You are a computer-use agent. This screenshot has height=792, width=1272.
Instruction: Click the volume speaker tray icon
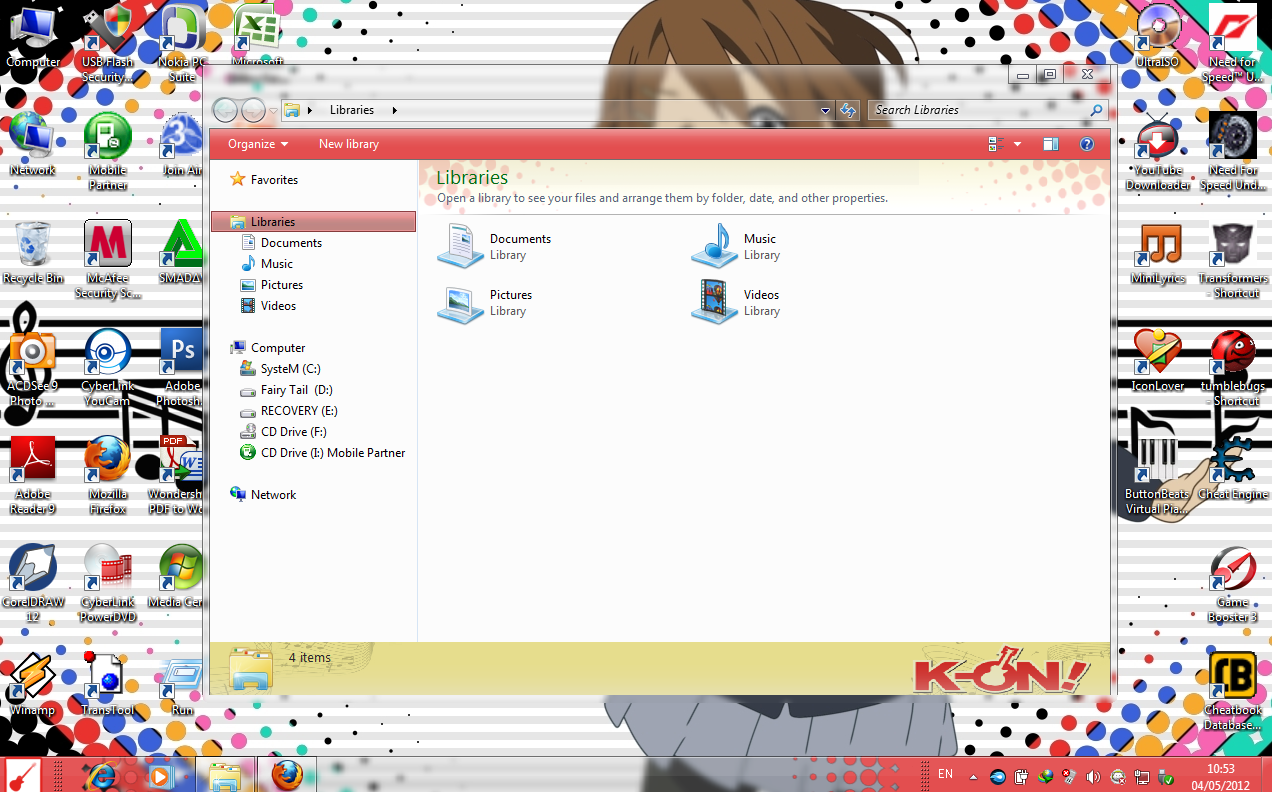(1093, 776)
